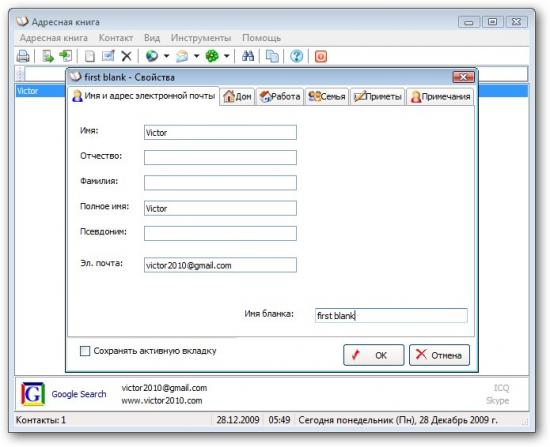Click the Google G logo icon

click(x=33, y=394)
